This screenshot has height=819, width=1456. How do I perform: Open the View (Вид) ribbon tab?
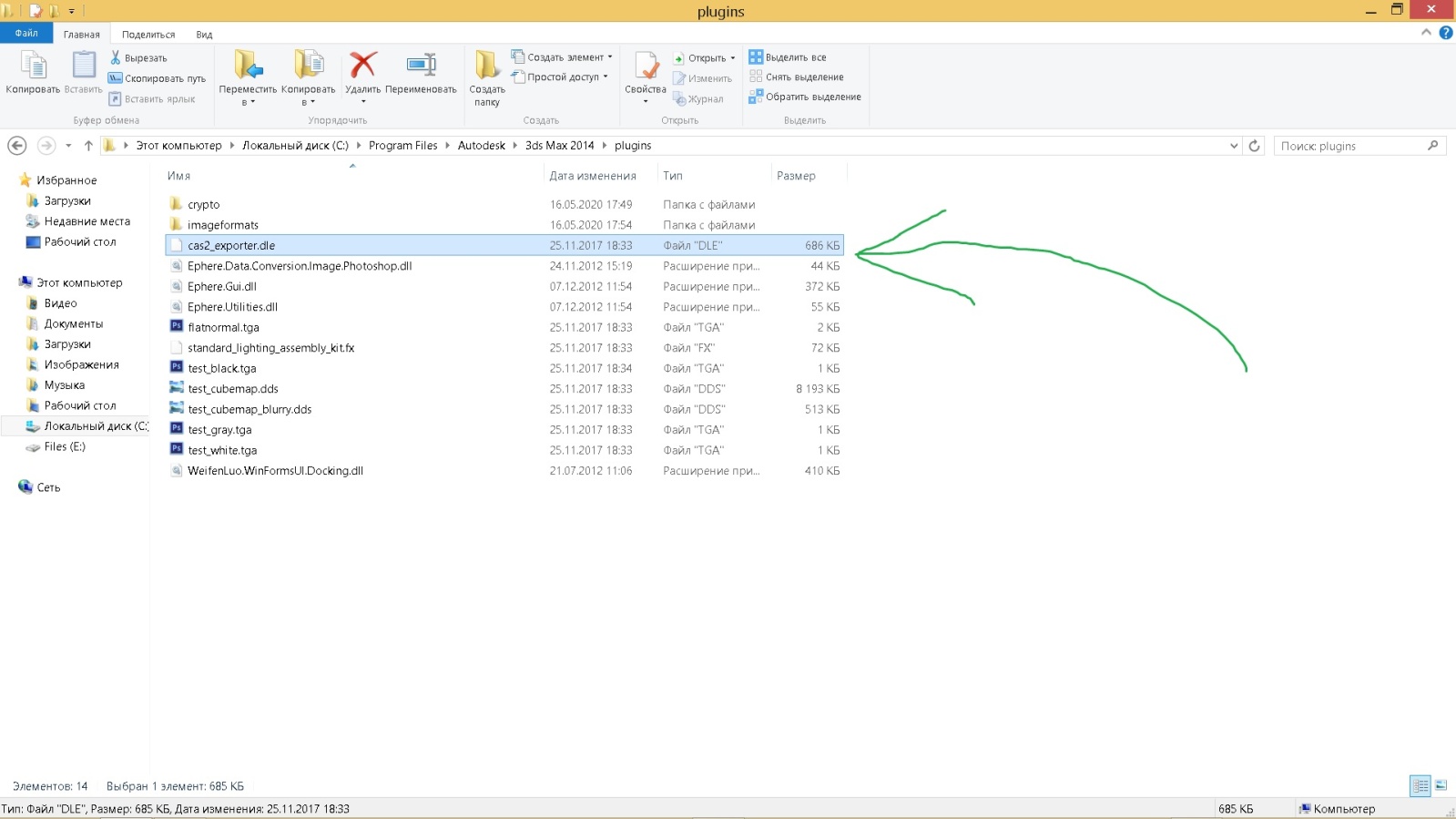[204, 35]
